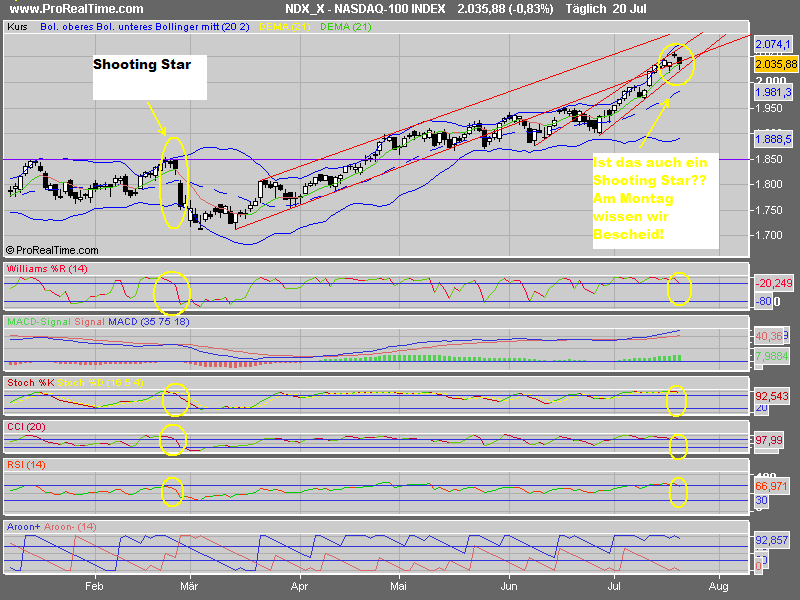Click the 66,971 RSI value tag
The width and height of the screenshot is (800, 600).
pos(771,486)
